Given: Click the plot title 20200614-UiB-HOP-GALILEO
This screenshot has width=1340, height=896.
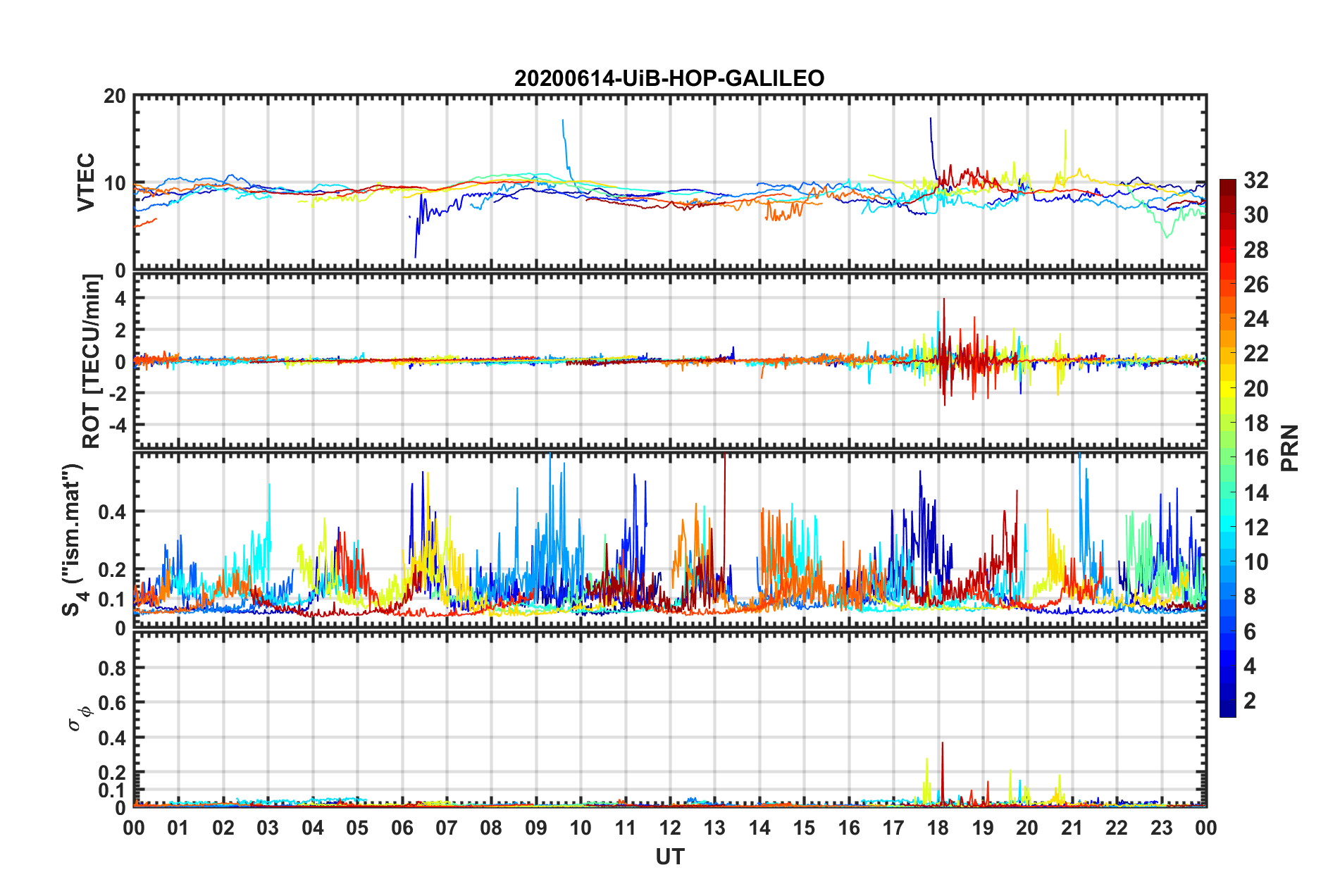Looking at the screenshot, I should 669,78.
